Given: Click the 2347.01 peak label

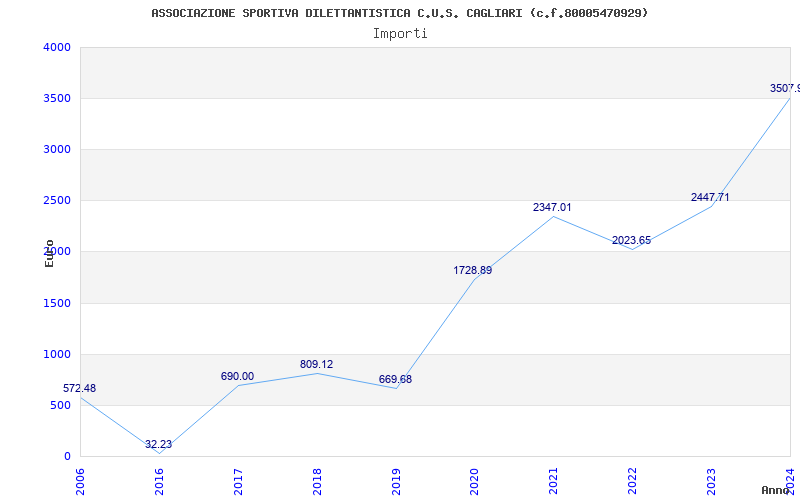Looking at the screenshot, I should tap(552, 207).
